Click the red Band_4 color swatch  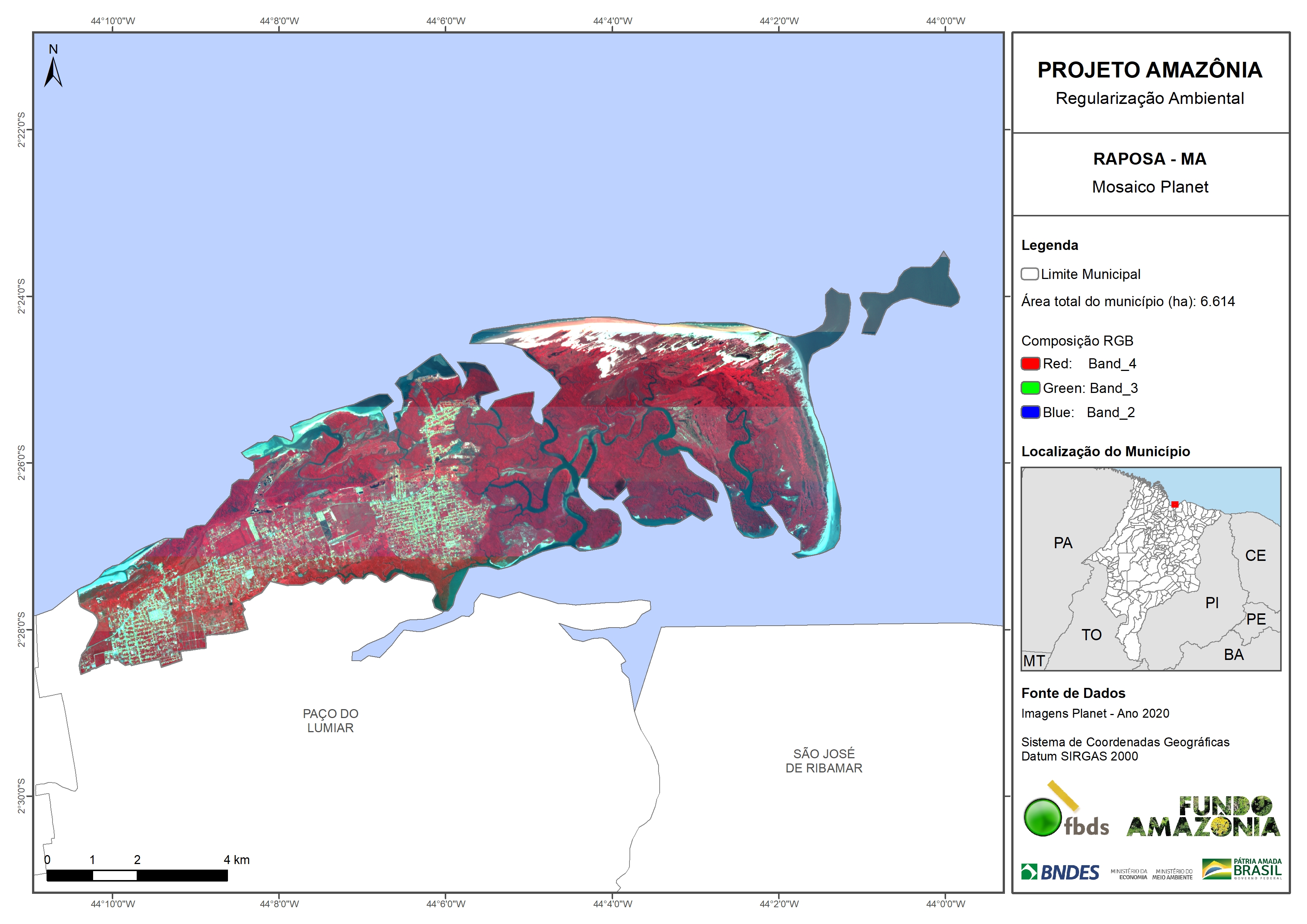pos(1030,364)
